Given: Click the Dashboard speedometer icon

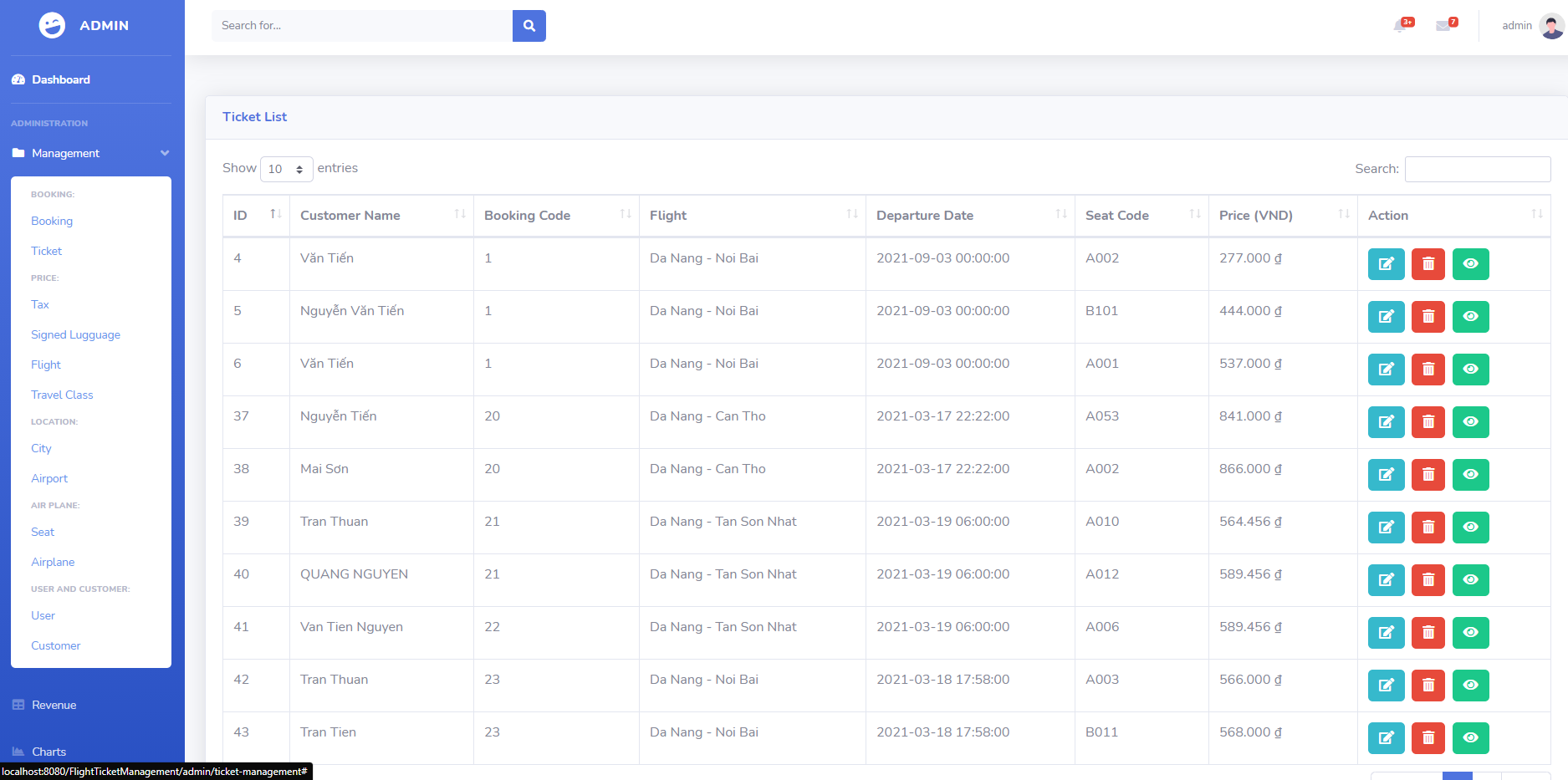Looking at the screenshot, I should coord(18,79).
